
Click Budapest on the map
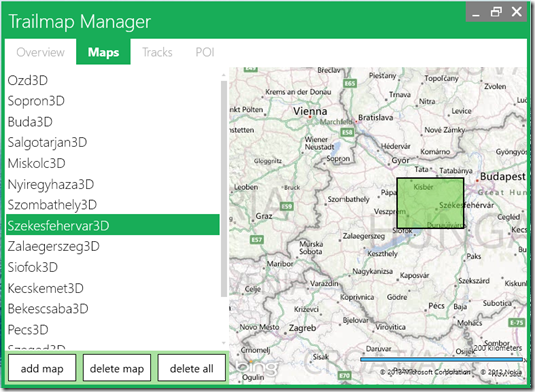coord(502,176)
